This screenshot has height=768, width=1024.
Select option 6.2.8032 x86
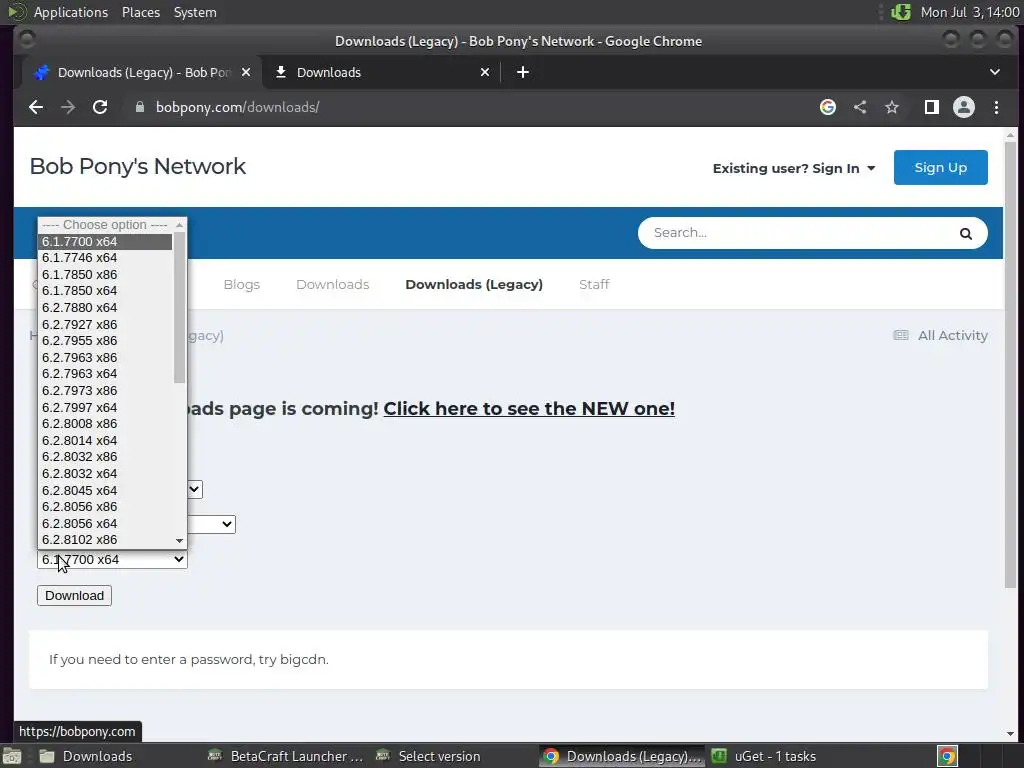pos(105,457)
